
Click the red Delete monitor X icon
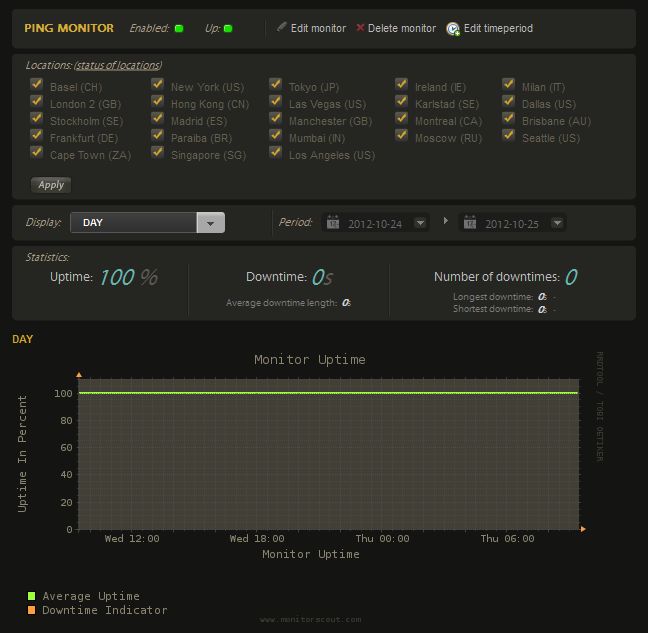coord(360,28)
